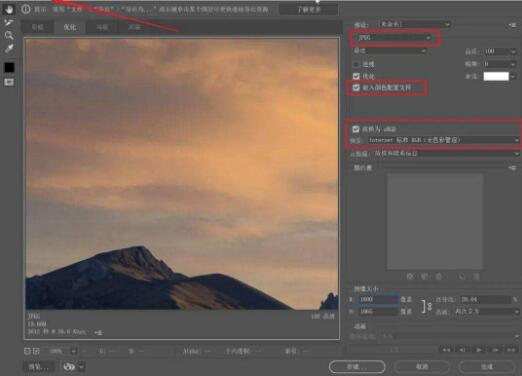Select the Zoom magnifier tool
The height and width of the screenshot is (376, 522).
pos(9,35)
